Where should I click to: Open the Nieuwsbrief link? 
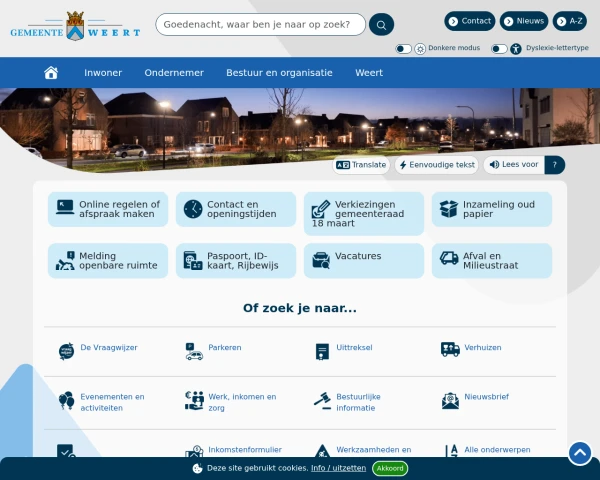pyautogui.click(x=486, y=397)
